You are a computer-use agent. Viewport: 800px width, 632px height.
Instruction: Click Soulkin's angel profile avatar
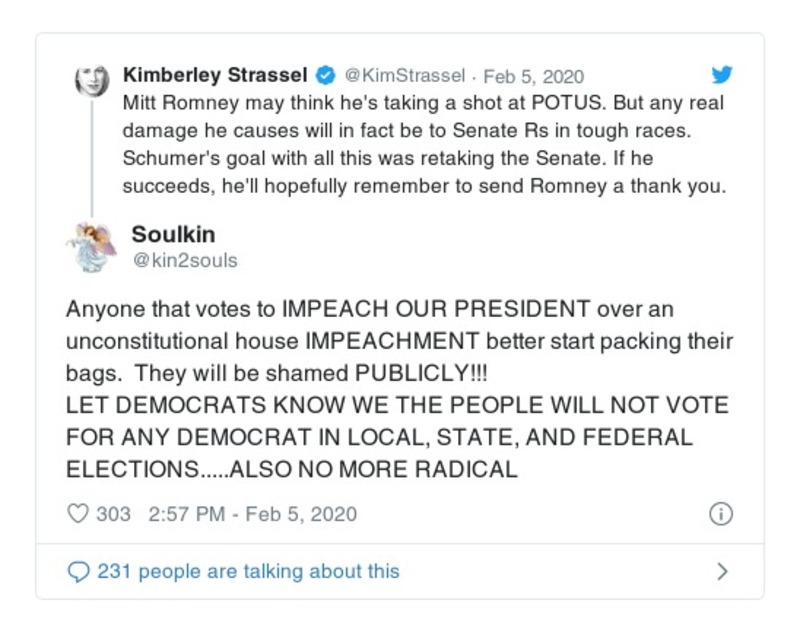[x=93, y=246]
